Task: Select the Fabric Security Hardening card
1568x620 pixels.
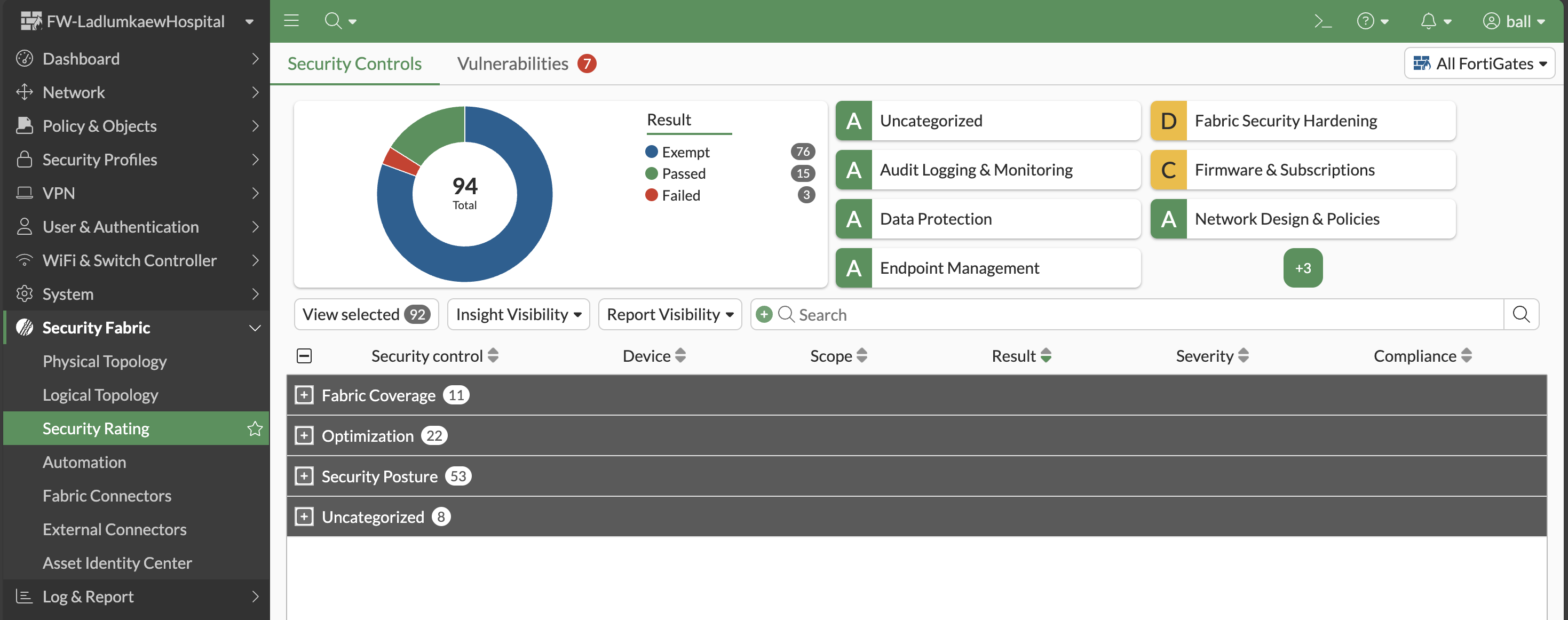Action: click(1303, 121)
